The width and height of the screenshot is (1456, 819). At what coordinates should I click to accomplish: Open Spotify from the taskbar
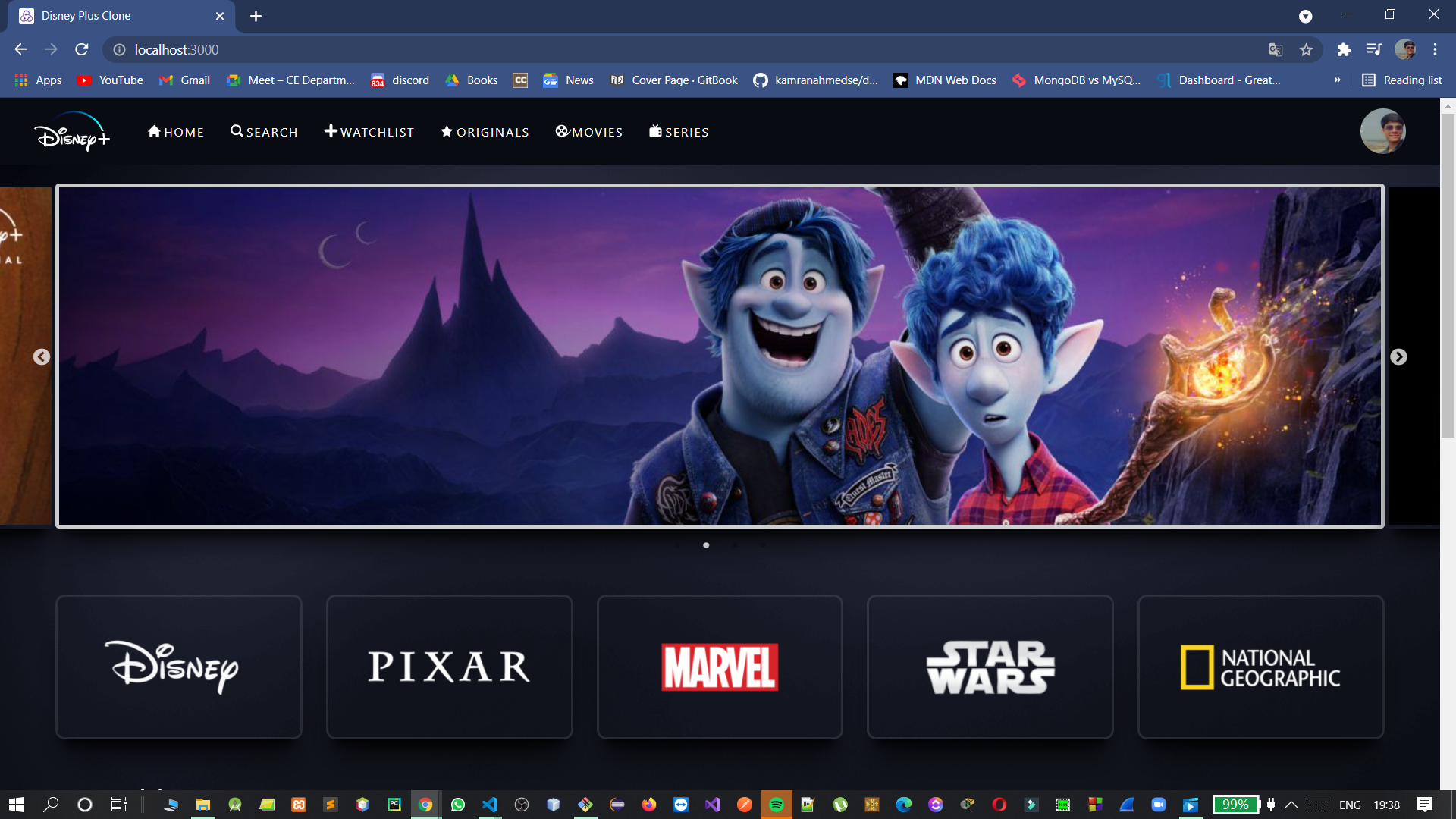777,805
